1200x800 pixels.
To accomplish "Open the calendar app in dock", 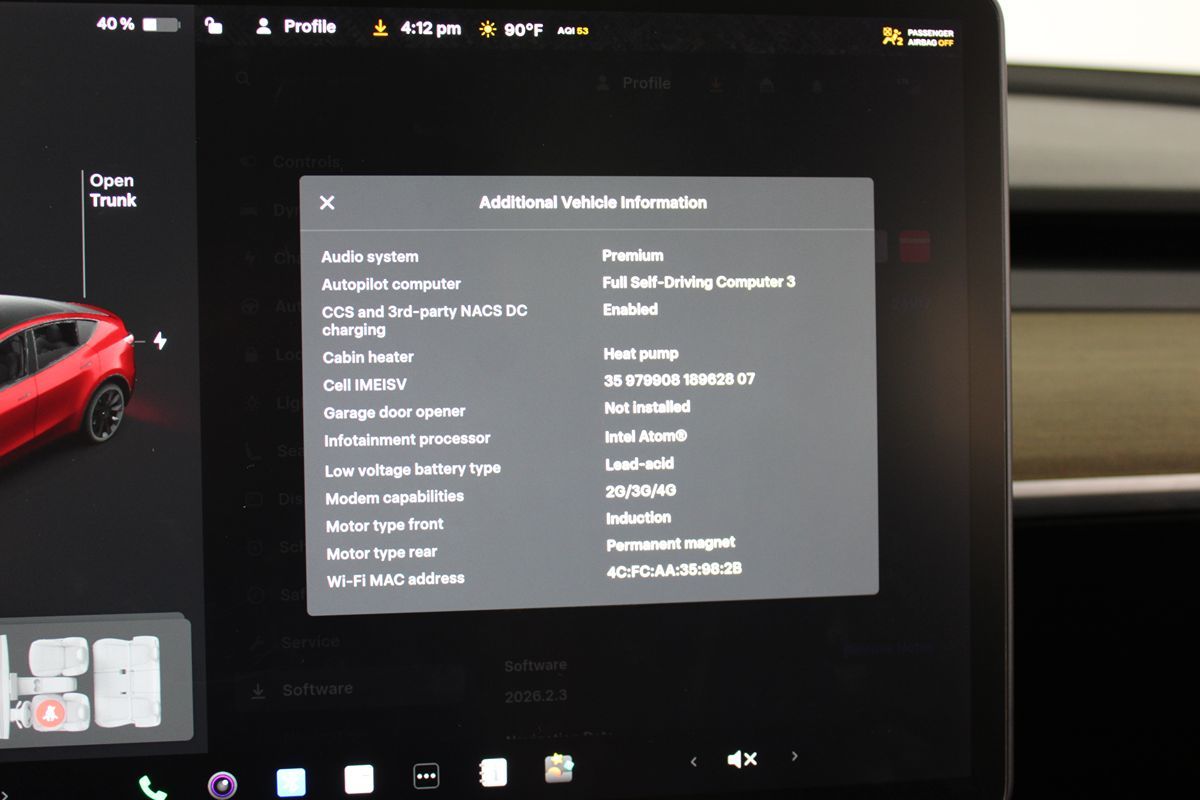I will point(494,772).
